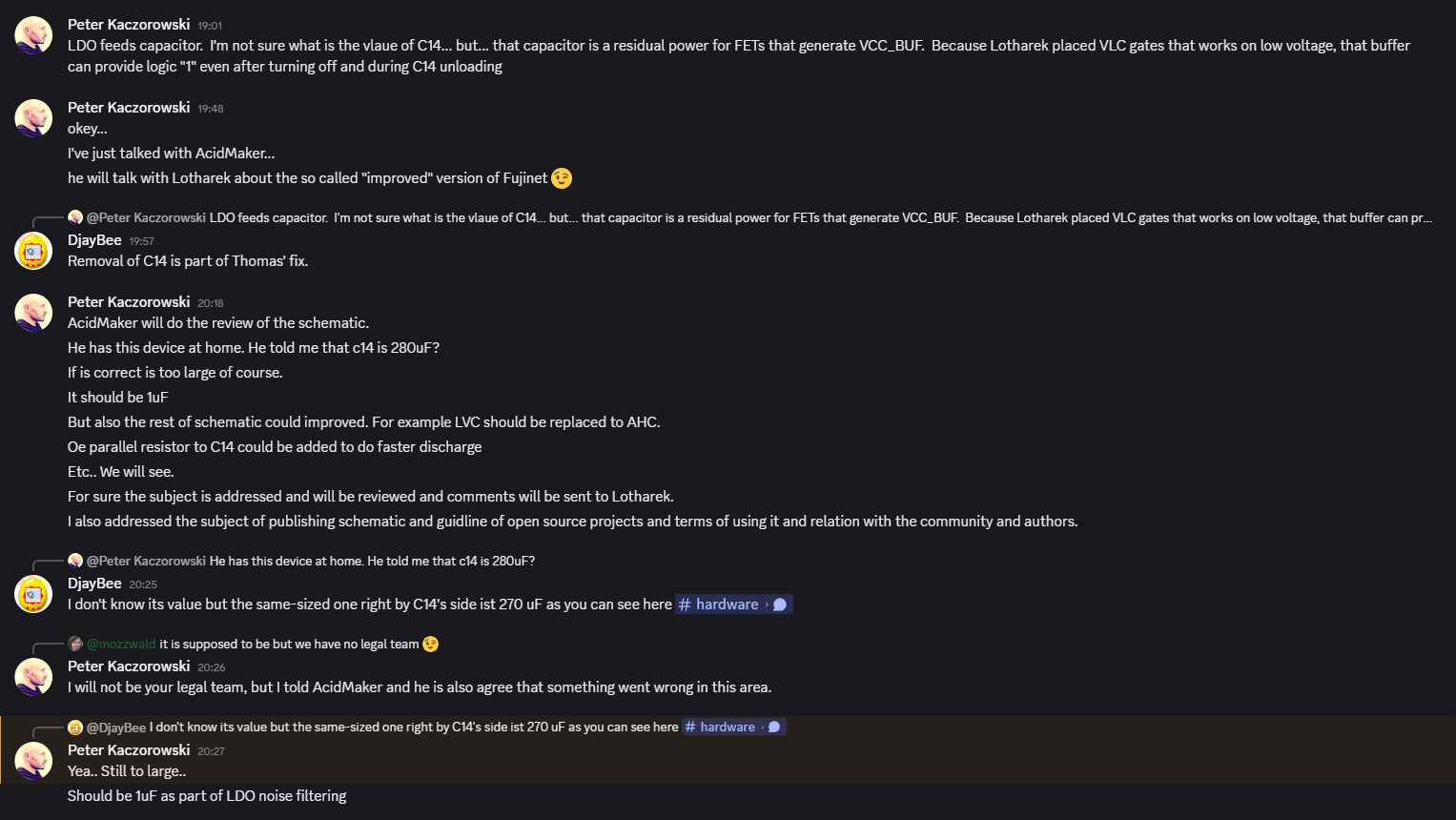Click the wink emoji after "no legal team"
The image size is (1456, 820).
[x=431, y=645]
